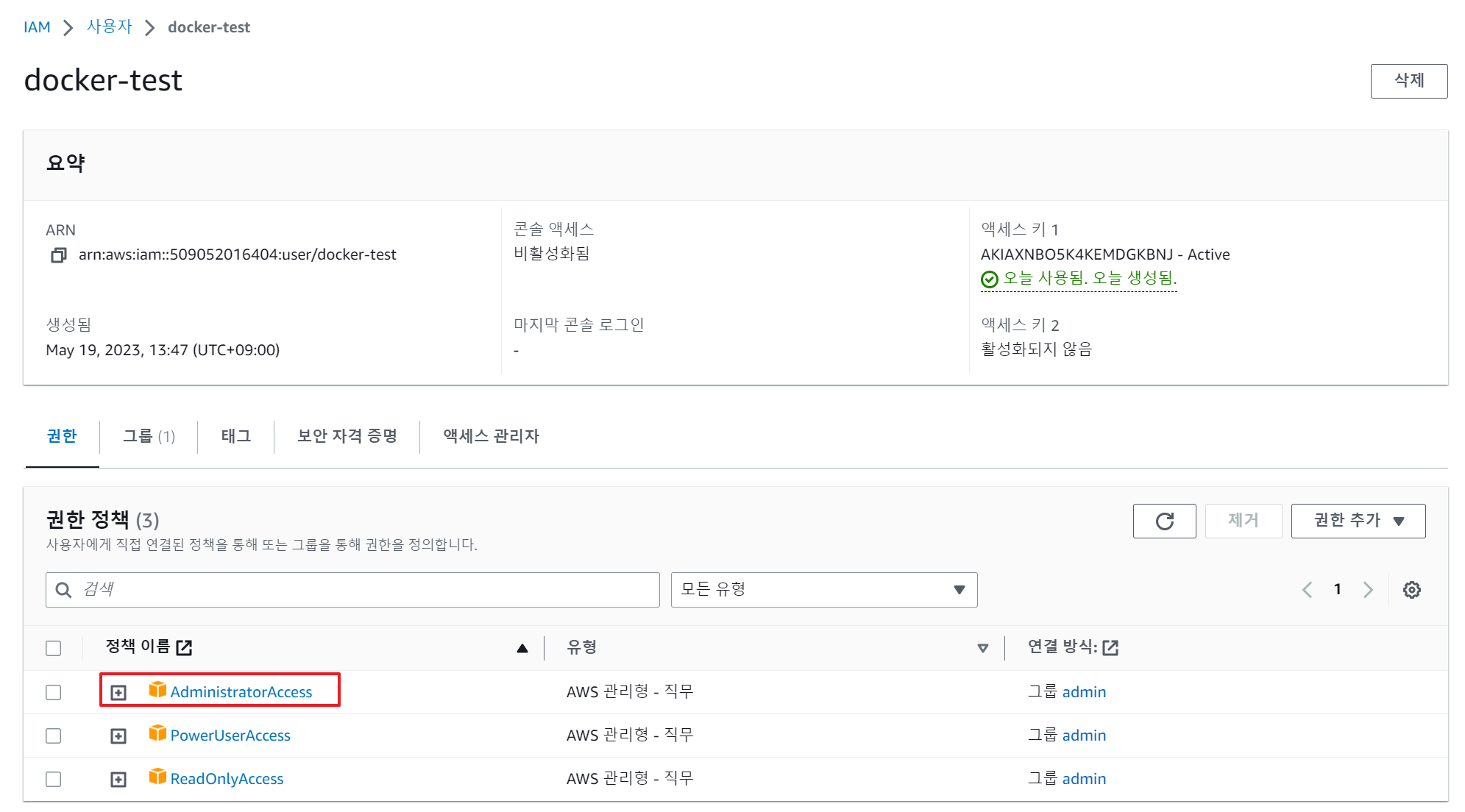Toggle the select-all policies checkbox

point(54,648)
